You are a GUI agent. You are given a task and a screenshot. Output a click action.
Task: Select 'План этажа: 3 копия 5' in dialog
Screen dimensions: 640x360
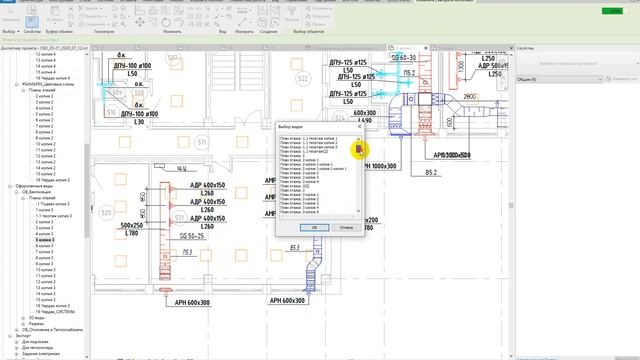299,212
